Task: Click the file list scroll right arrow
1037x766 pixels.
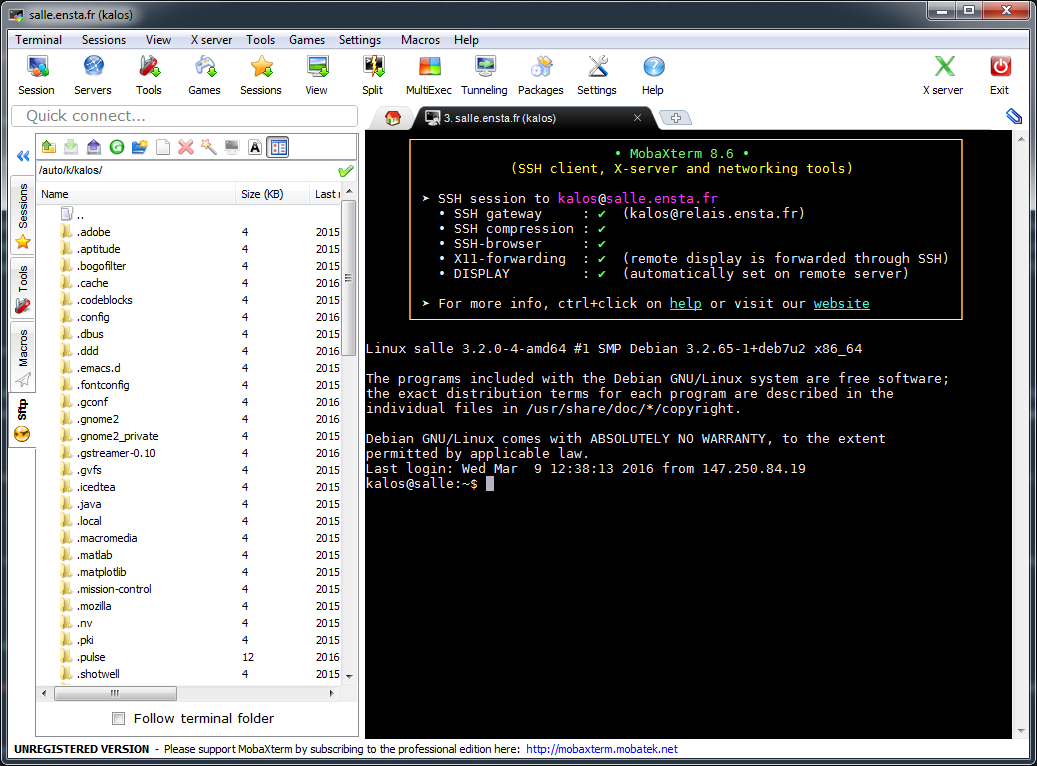Action: (332, 693)
